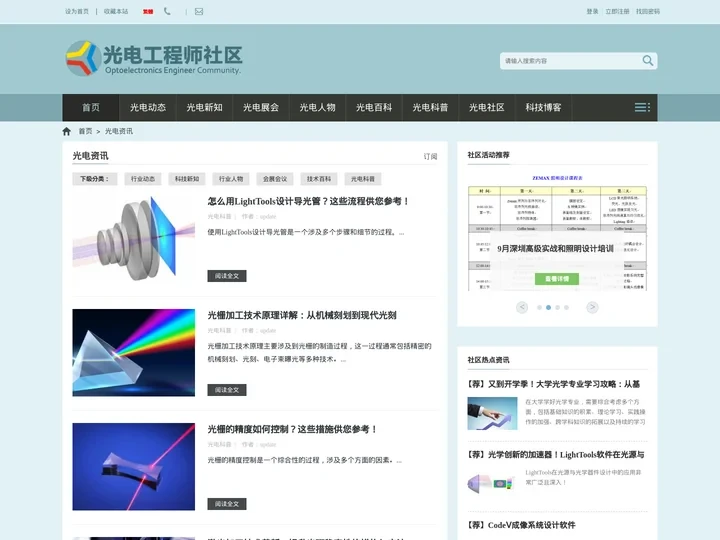This screenshot has height=540, width=720.
Task: Open the 光电科普 navigation tab
Action: tap(430, 107)
